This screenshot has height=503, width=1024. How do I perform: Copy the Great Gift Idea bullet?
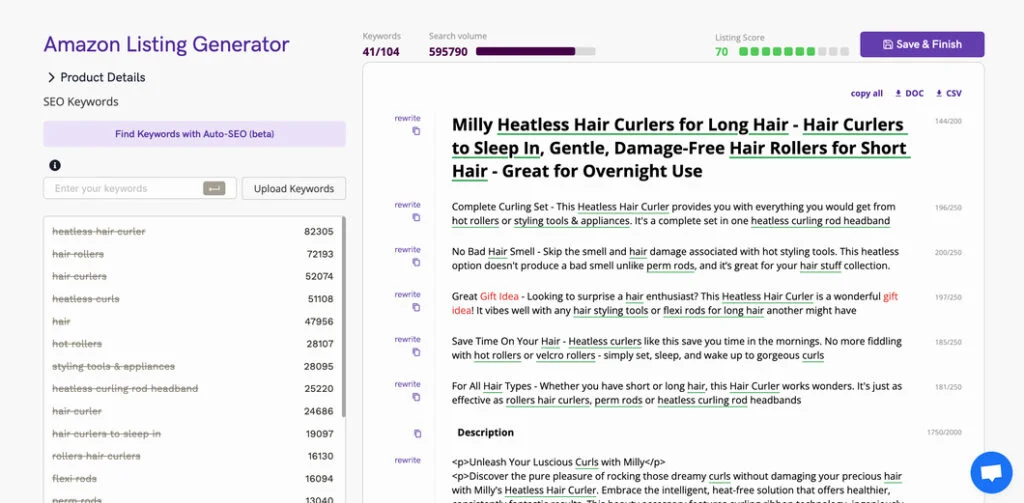point(416,308)
